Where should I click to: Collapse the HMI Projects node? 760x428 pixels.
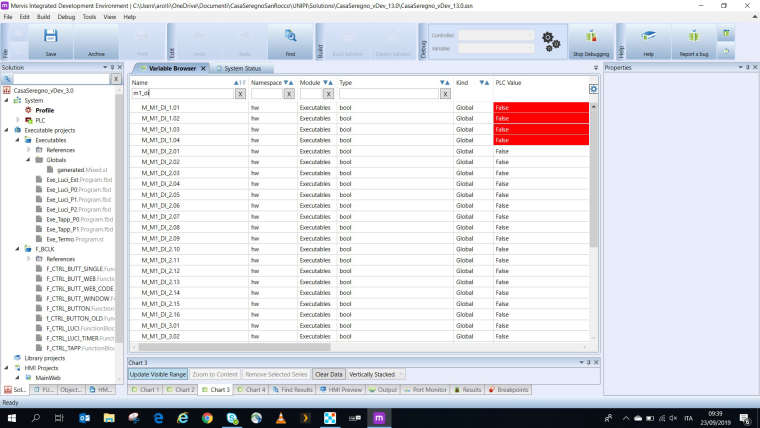click(7, 368)
